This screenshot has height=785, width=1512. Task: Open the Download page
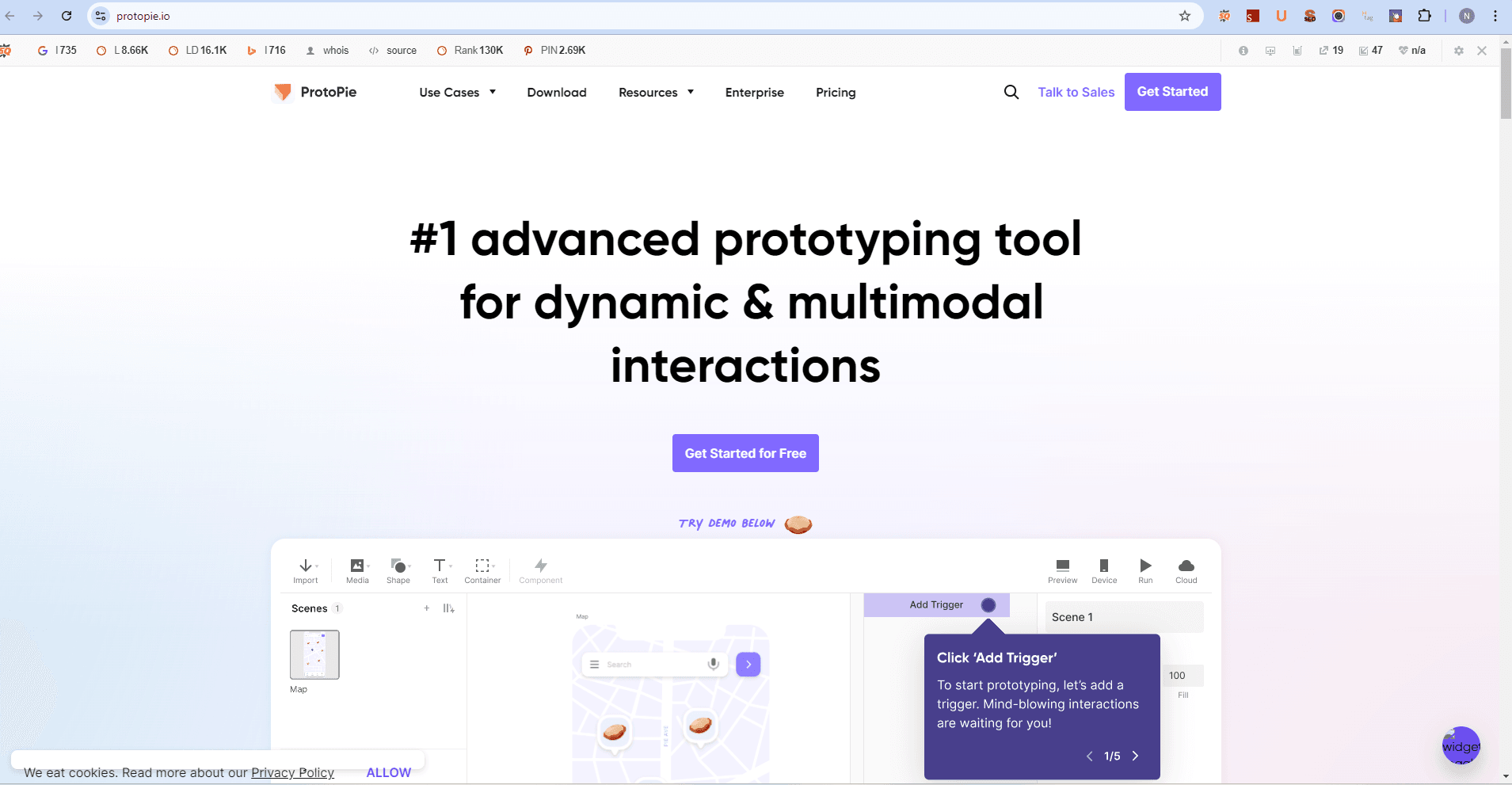[x=557, y=93]
